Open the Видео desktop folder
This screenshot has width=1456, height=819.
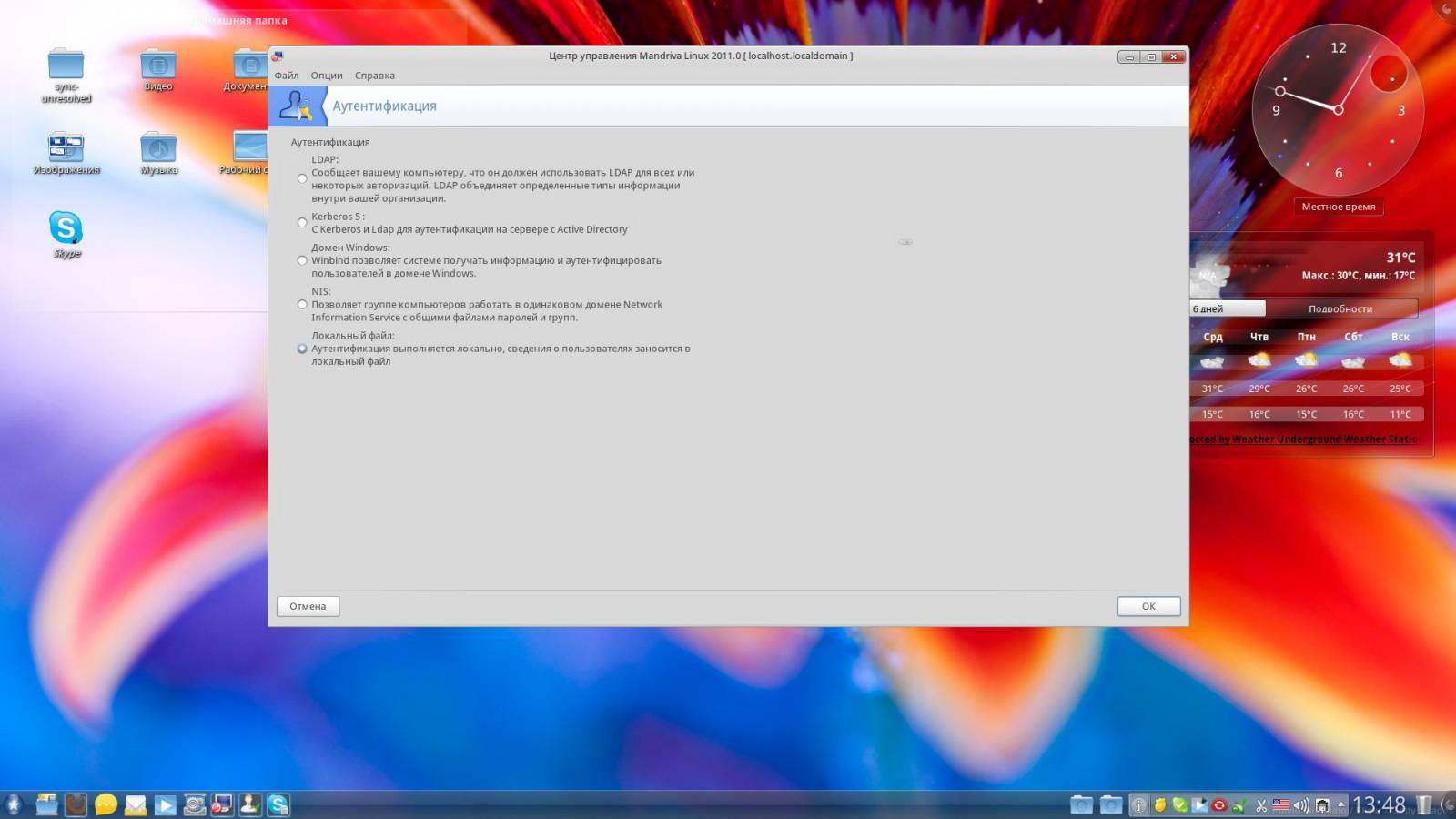[x=158, y=70]
